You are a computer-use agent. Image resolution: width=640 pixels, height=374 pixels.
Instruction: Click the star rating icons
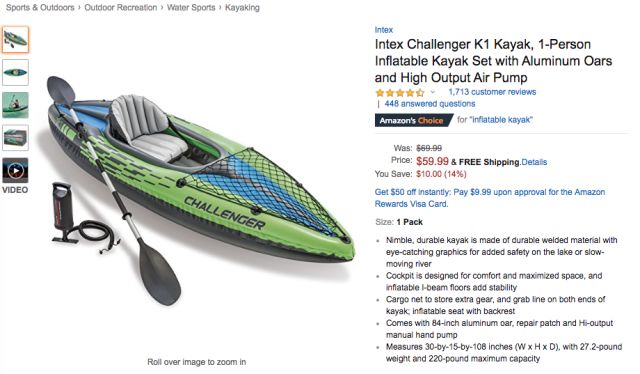[400, 93]
